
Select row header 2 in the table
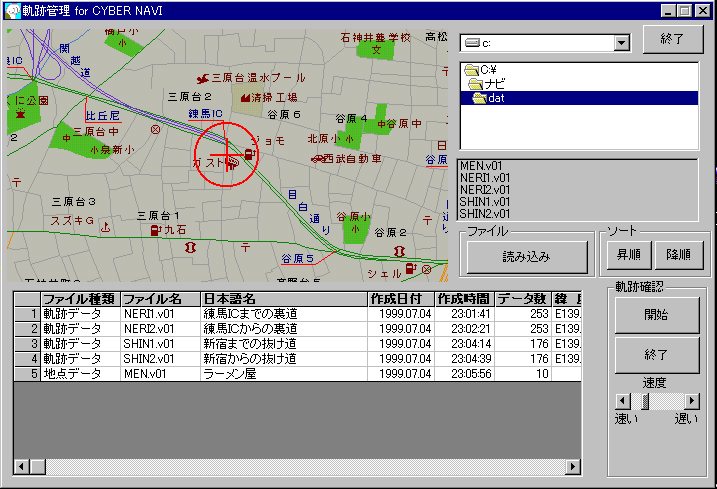(x=27, y=329)
